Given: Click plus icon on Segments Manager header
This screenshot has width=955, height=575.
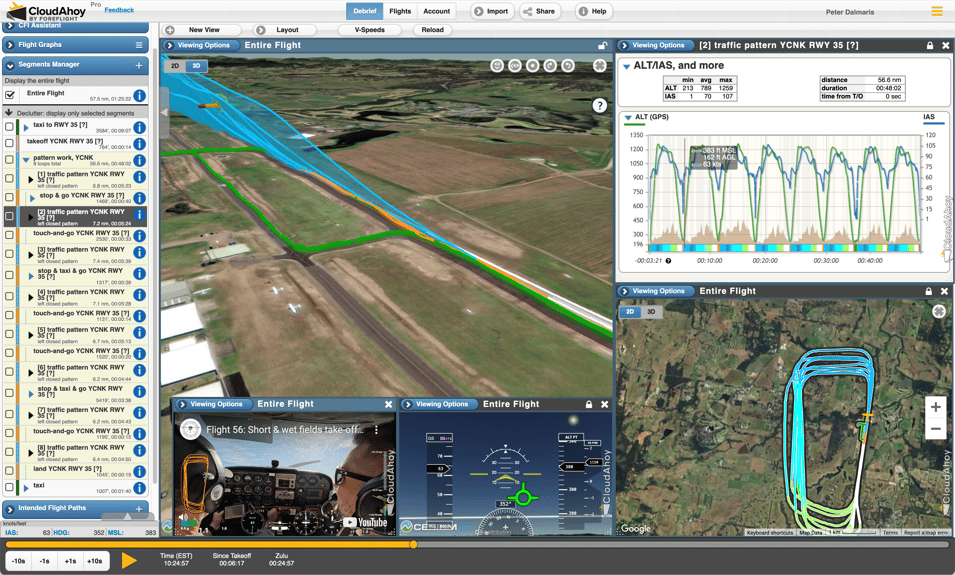Looking at the screenshot, I should click(139, 65).
